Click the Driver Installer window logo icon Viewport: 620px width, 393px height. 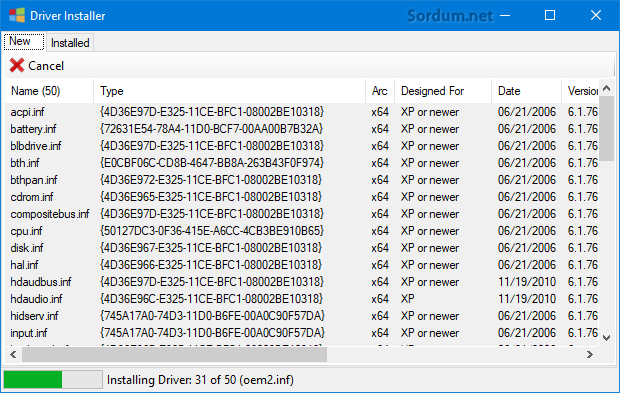[17, 15]
